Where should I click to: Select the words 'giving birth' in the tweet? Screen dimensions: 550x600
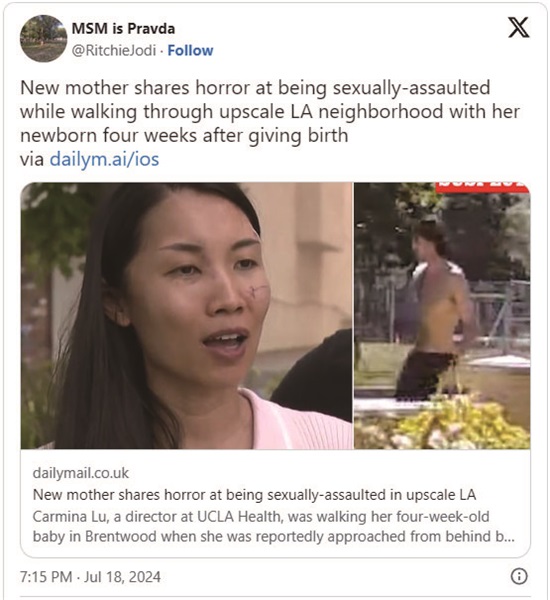click(298, 136)
